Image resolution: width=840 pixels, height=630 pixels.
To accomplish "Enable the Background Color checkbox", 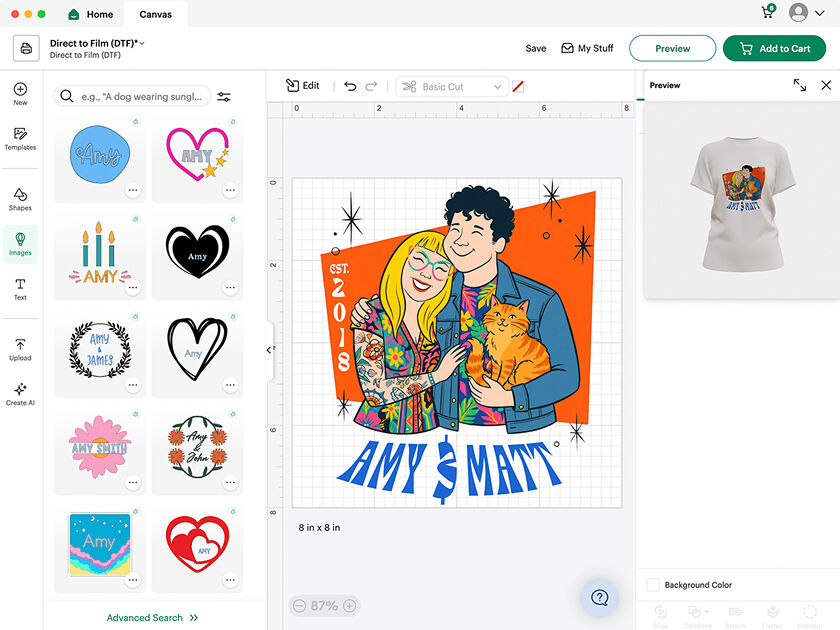I will click(x=653, y=585).
